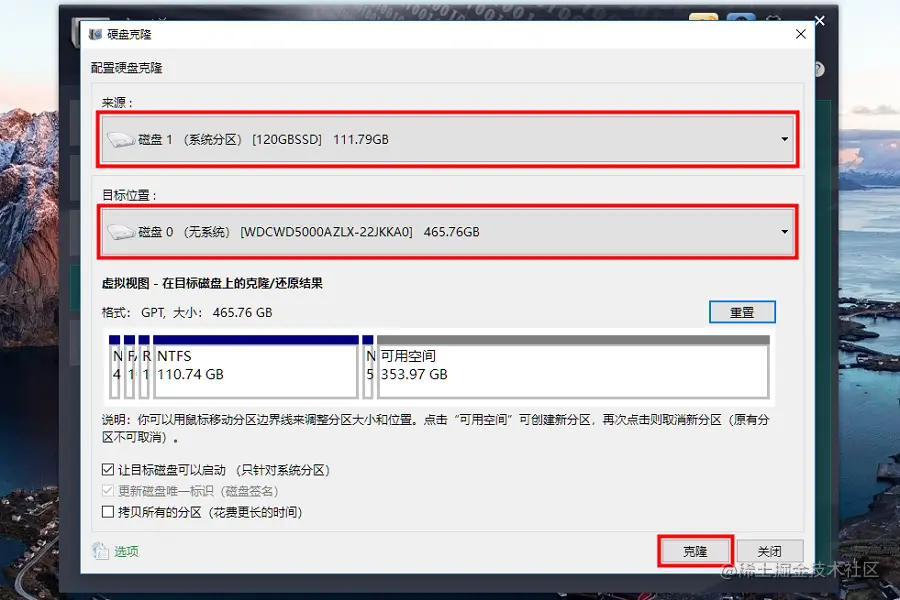Click the 重置 reset button
The width and height of the screenshot is (900, 600).
[742, 312]
